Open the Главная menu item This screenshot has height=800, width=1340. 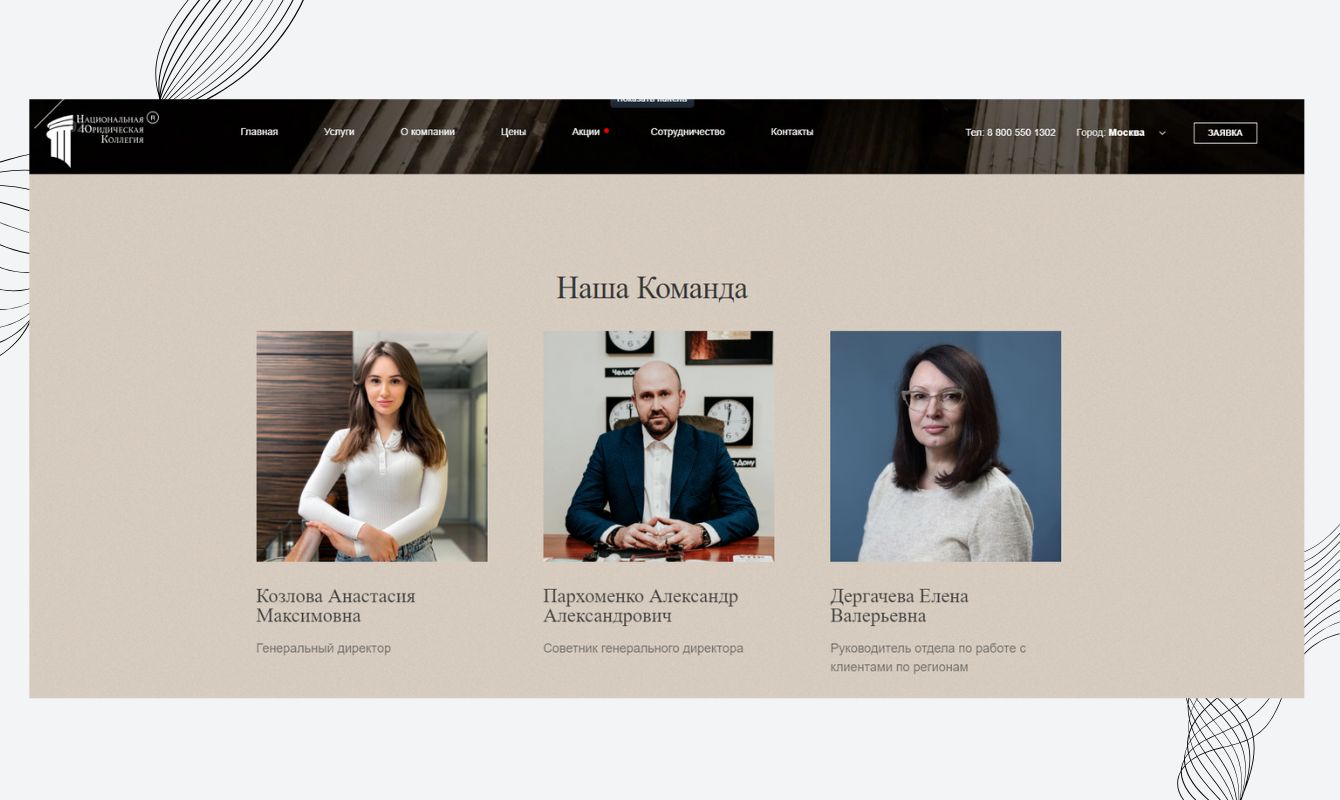click(259, 132)
